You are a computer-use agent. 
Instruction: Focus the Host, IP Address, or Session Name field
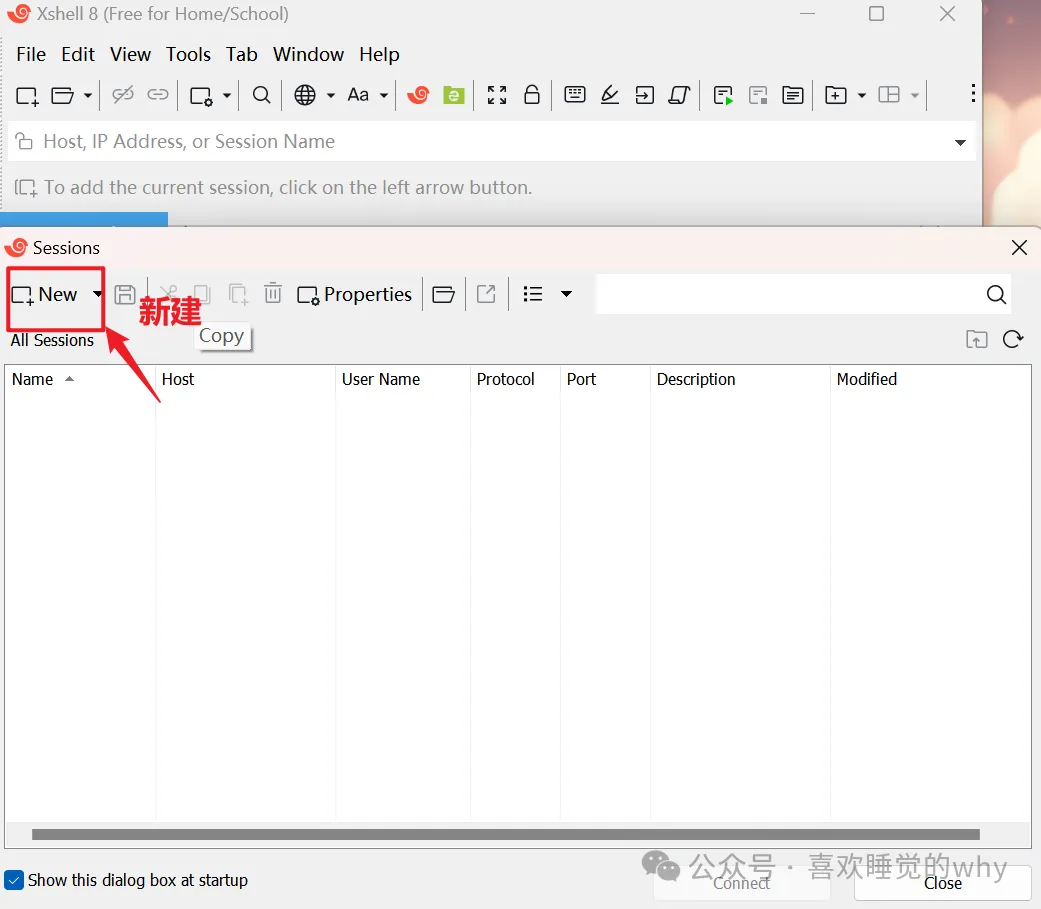491,141
